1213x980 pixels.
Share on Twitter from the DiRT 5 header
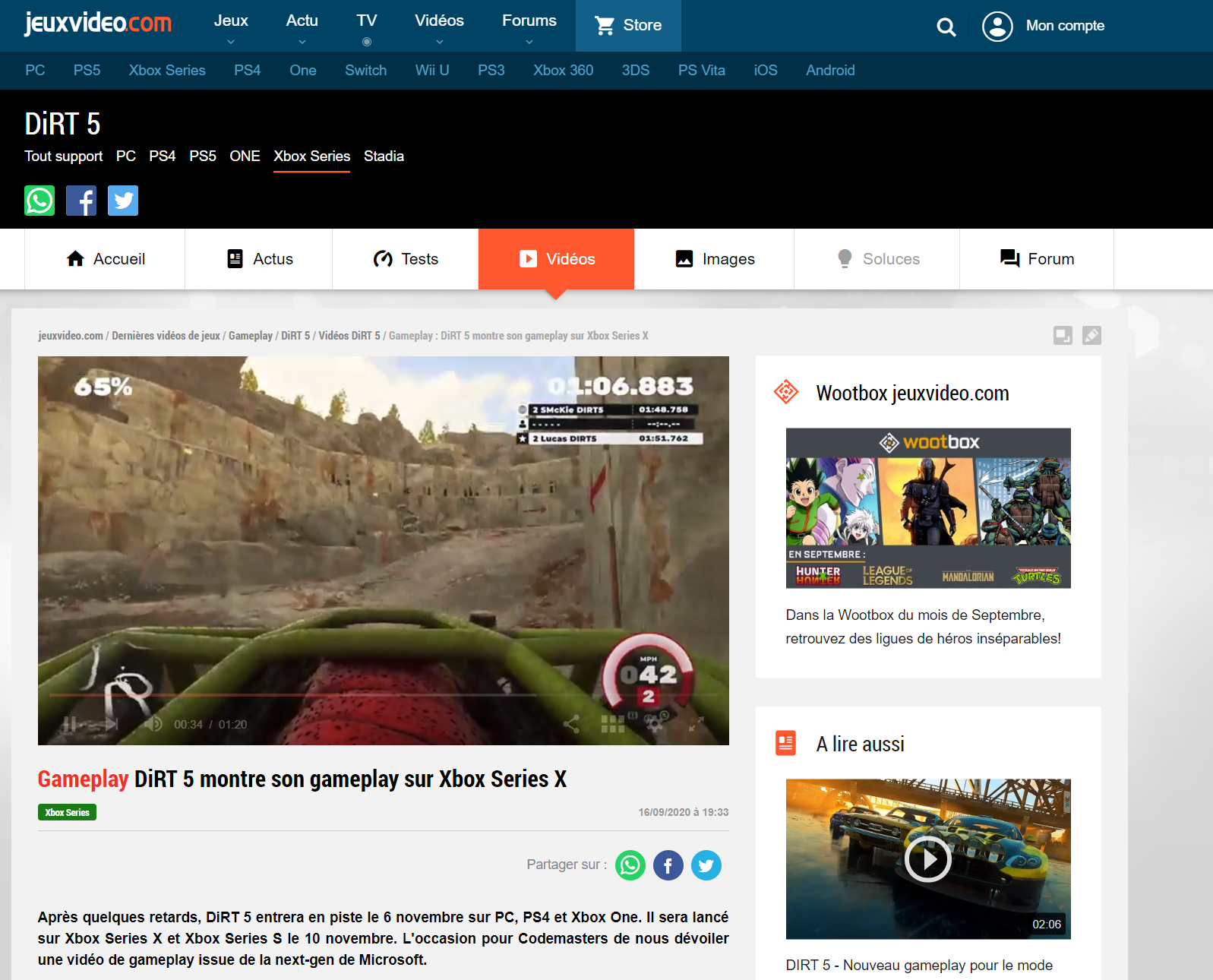click(123, 201)
